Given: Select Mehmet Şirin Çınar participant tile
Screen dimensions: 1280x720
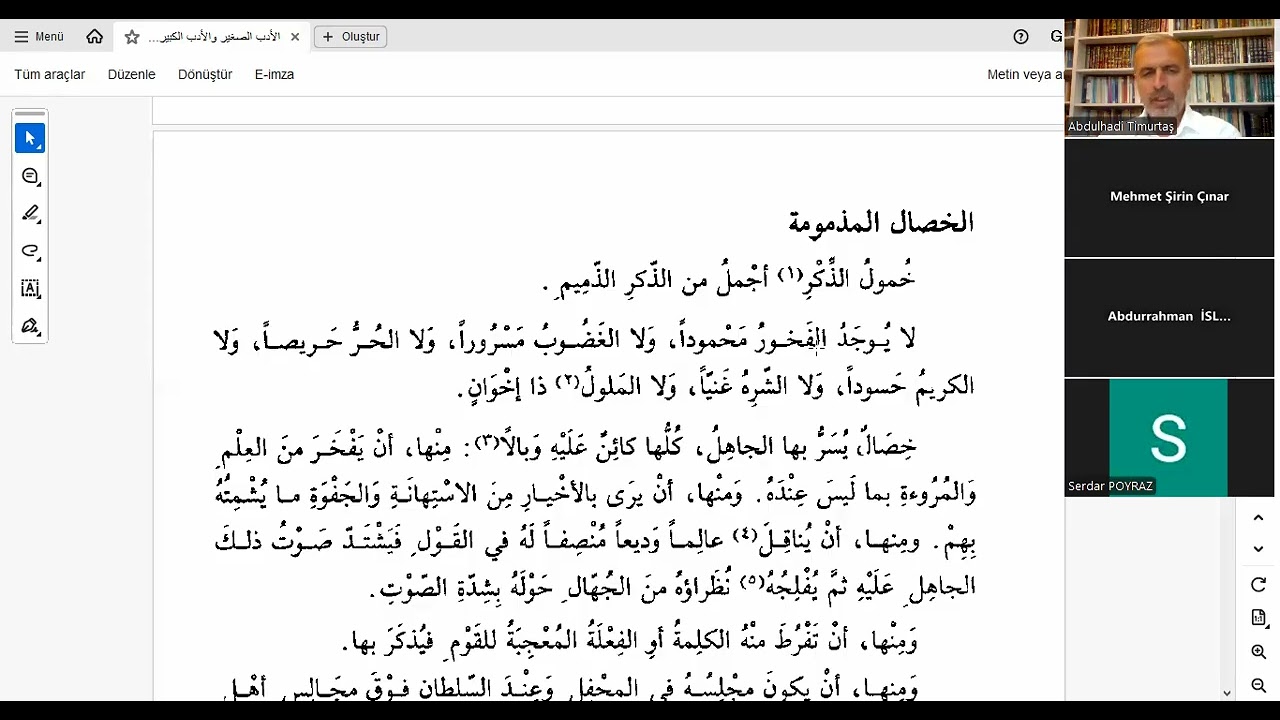Looking at the screenshot, I should click(1169, 197).
